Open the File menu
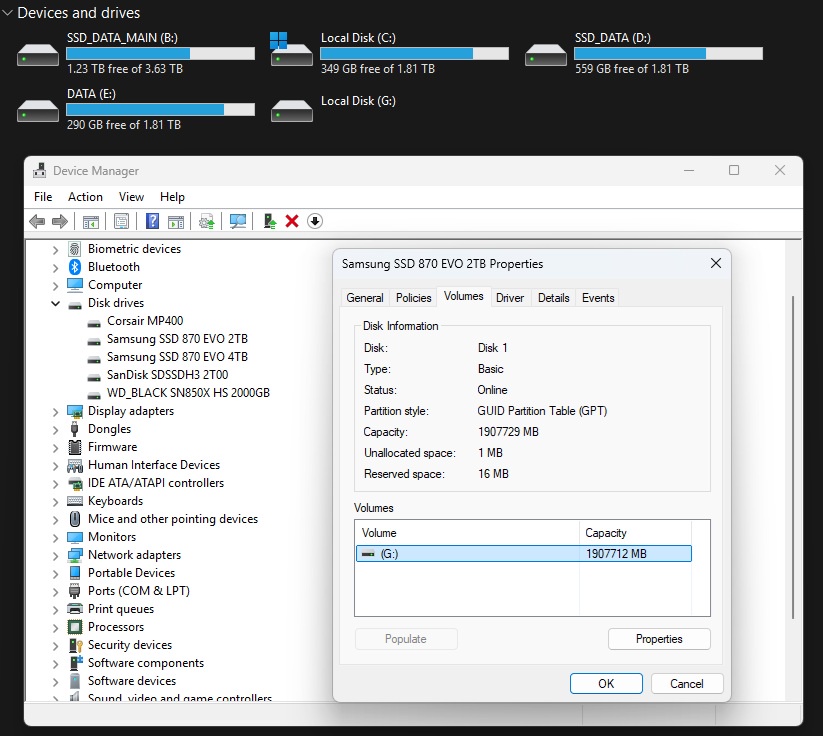Screen dimensions: 823x736 [x=43, y=197]
